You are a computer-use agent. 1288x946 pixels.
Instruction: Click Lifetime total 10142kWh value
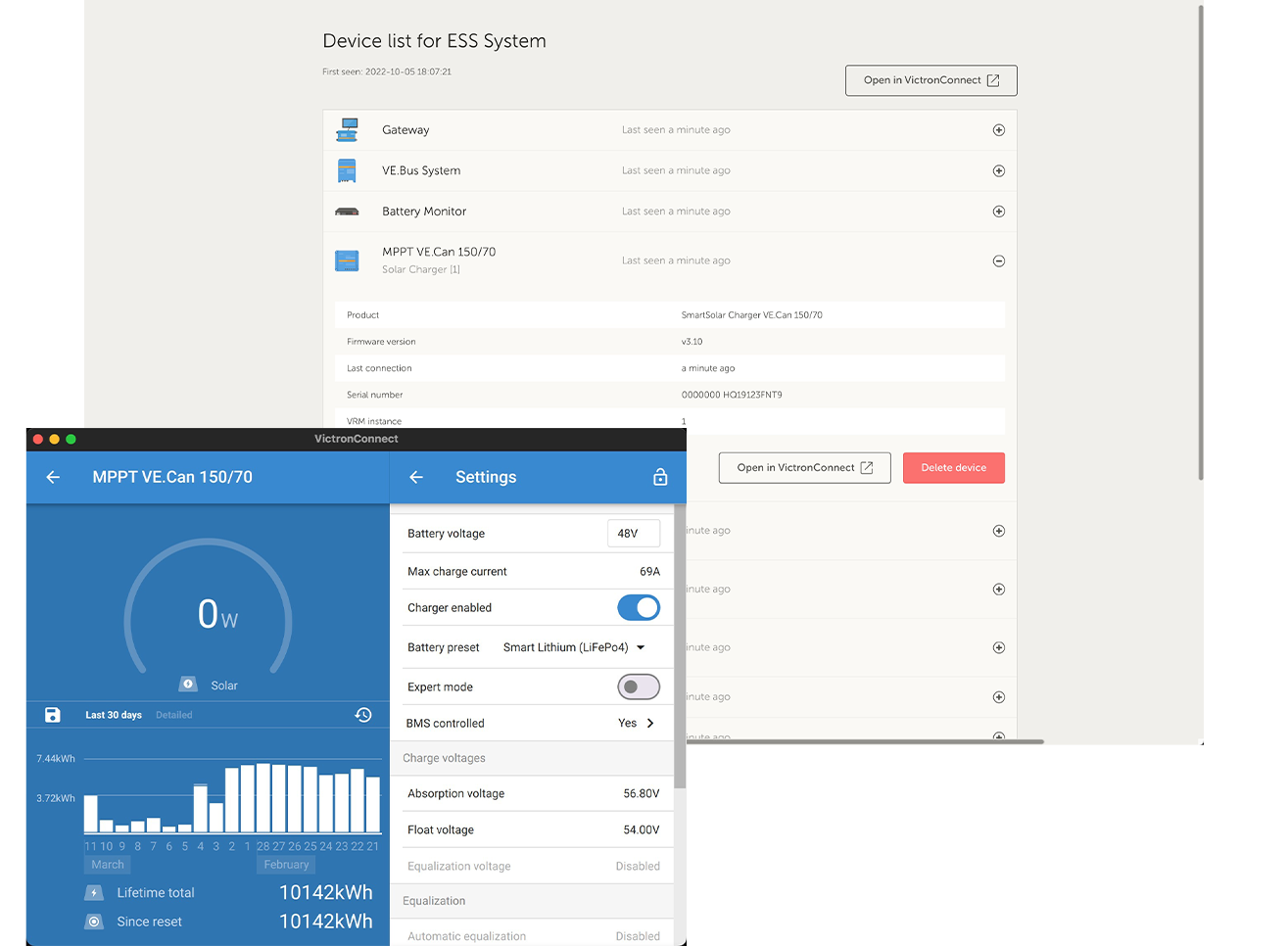coord(326,892)
